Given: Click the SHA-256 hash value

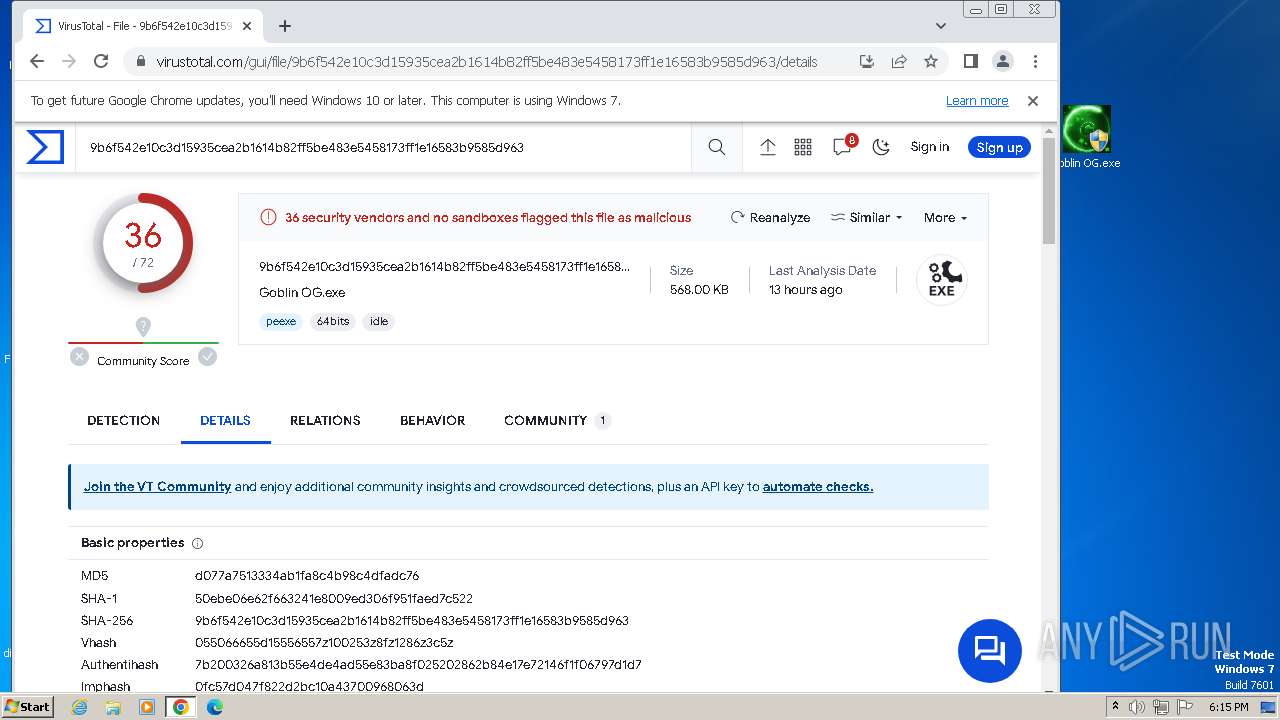Looking at the screenshot, I should [x=412, y=620].
